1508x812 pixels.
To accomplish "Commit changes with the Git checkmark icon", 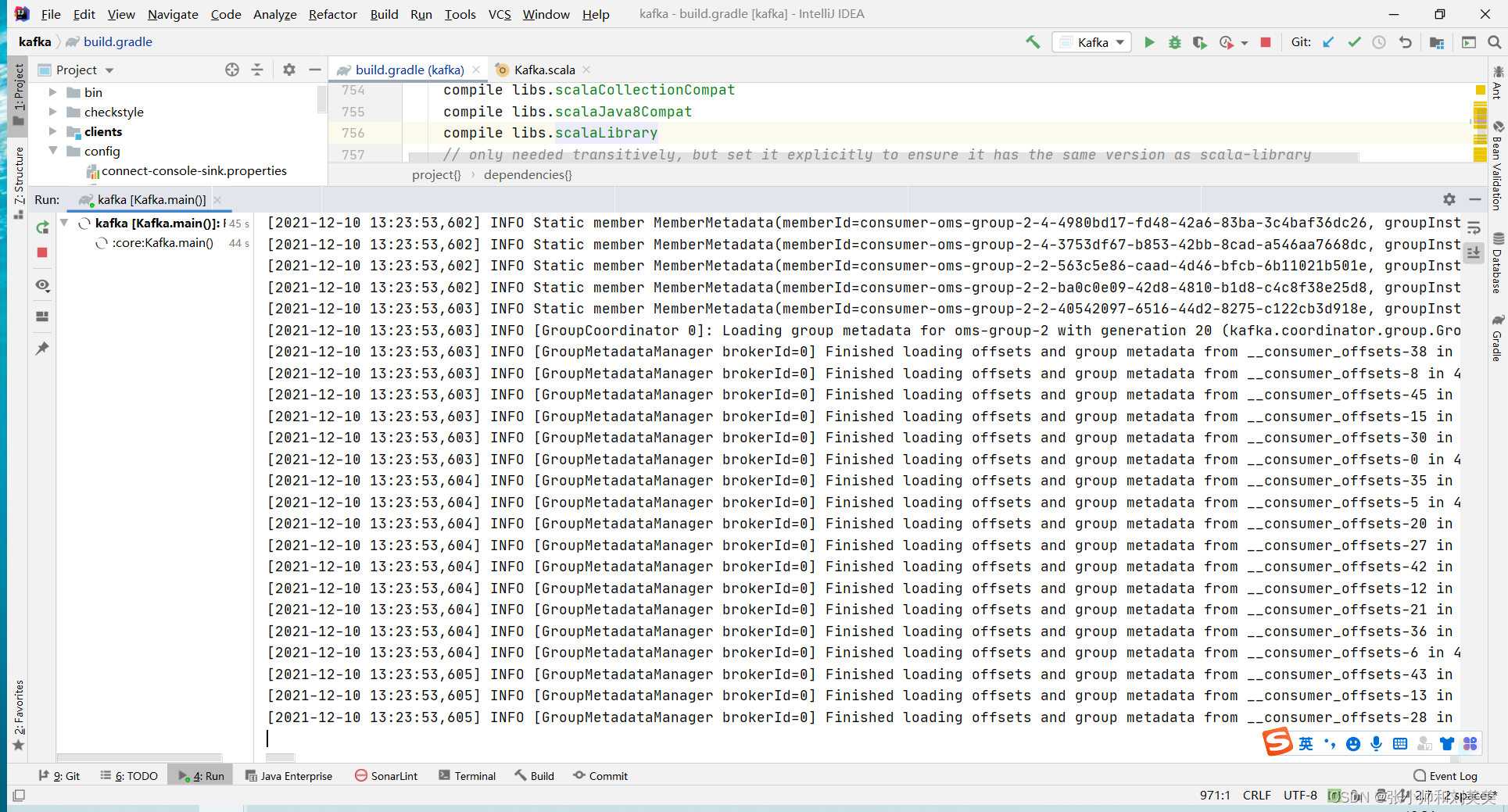I will tap(1354, 42).
